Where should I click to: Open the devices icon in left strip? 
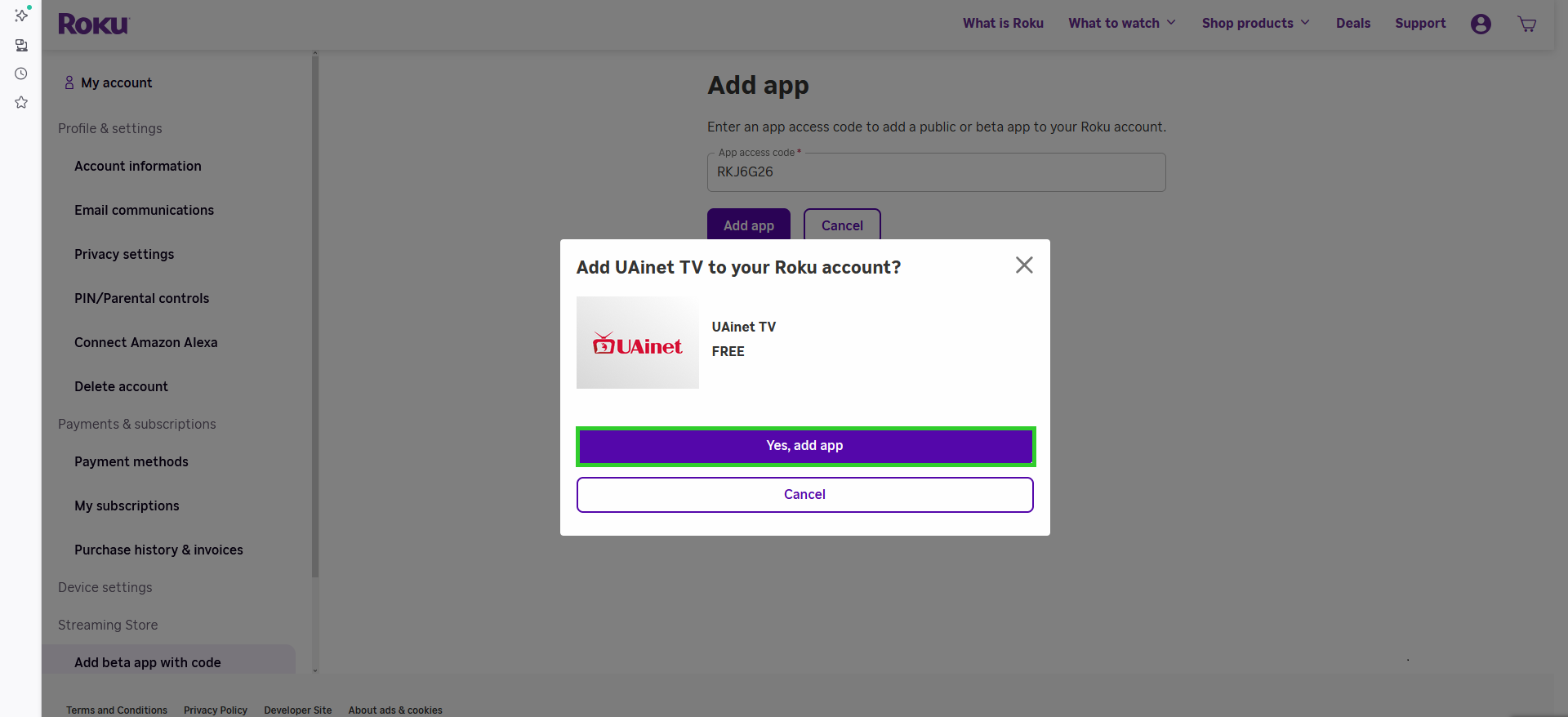point(21,45)
